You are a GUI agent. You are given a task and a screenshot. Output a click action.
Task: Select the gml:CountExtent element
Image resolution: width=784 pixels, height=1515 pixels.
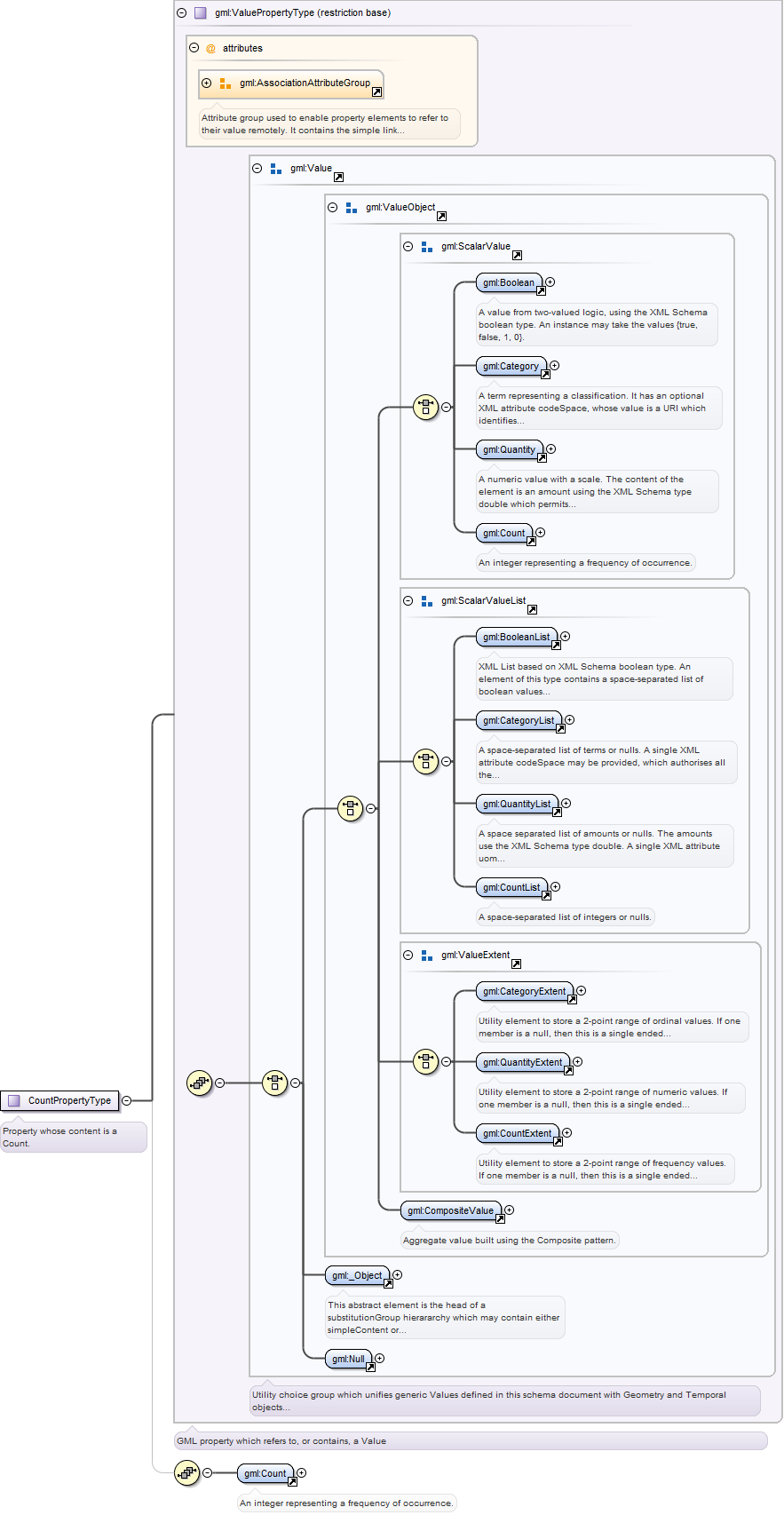(518, 1133)
